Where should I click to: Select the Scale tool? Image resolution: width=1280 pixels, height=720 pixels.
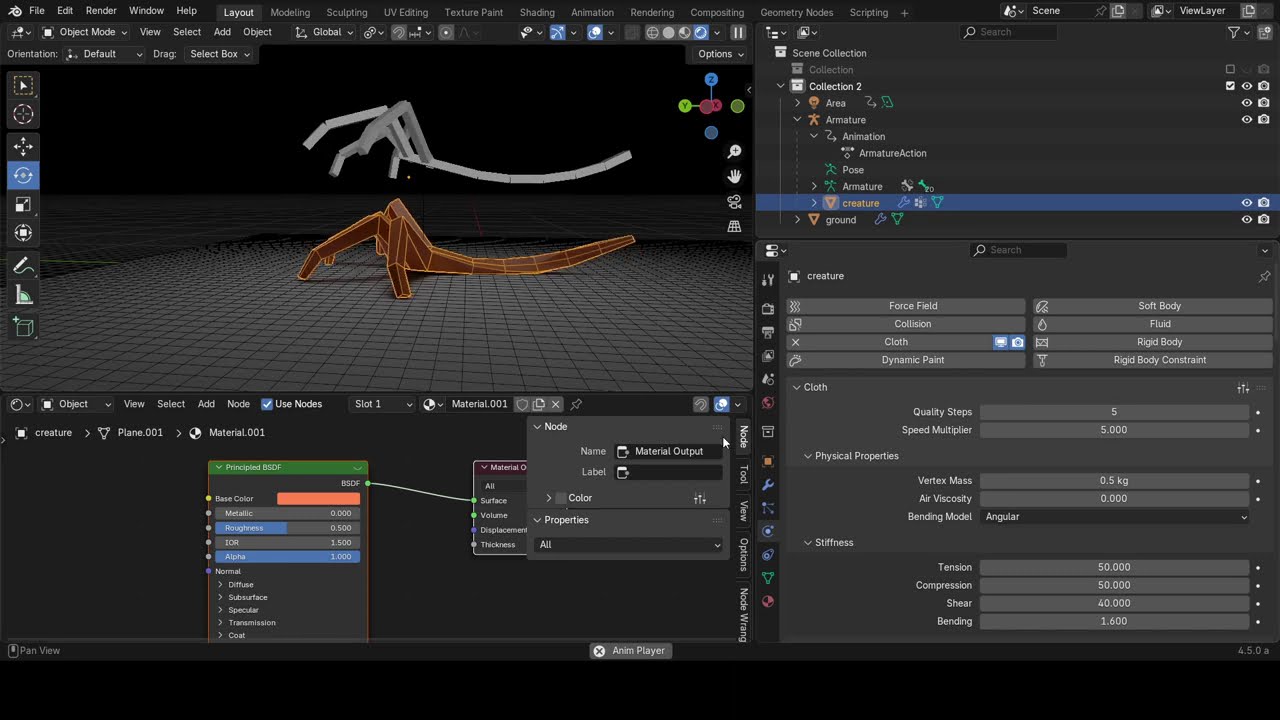(23, 204)
